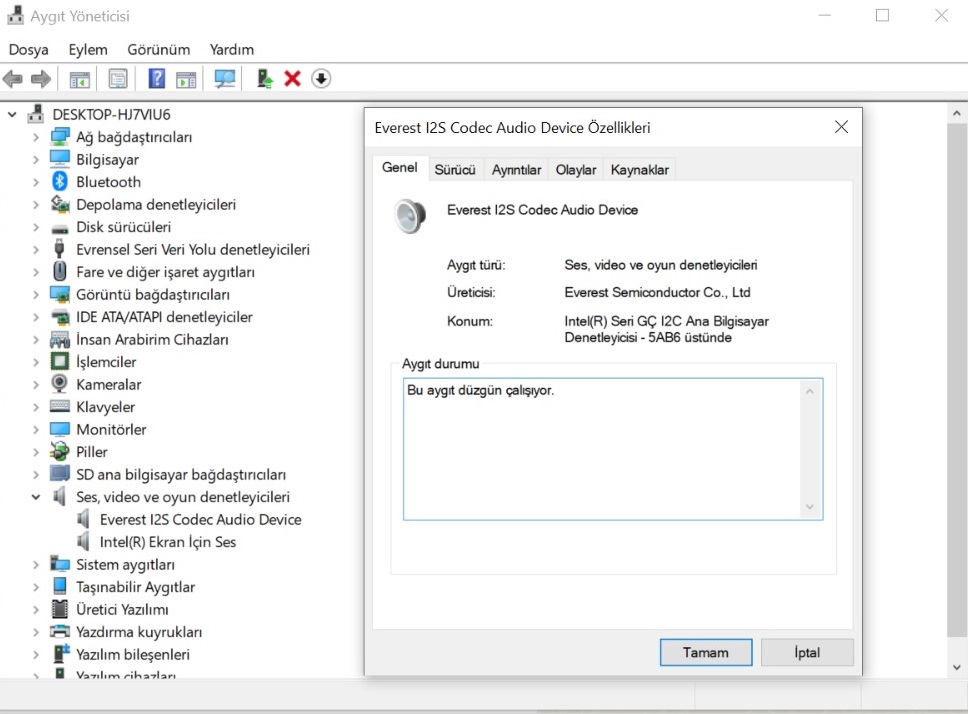The image size is (968, 714).
Task: Open the Yardım menu
Action: [232, 49]
